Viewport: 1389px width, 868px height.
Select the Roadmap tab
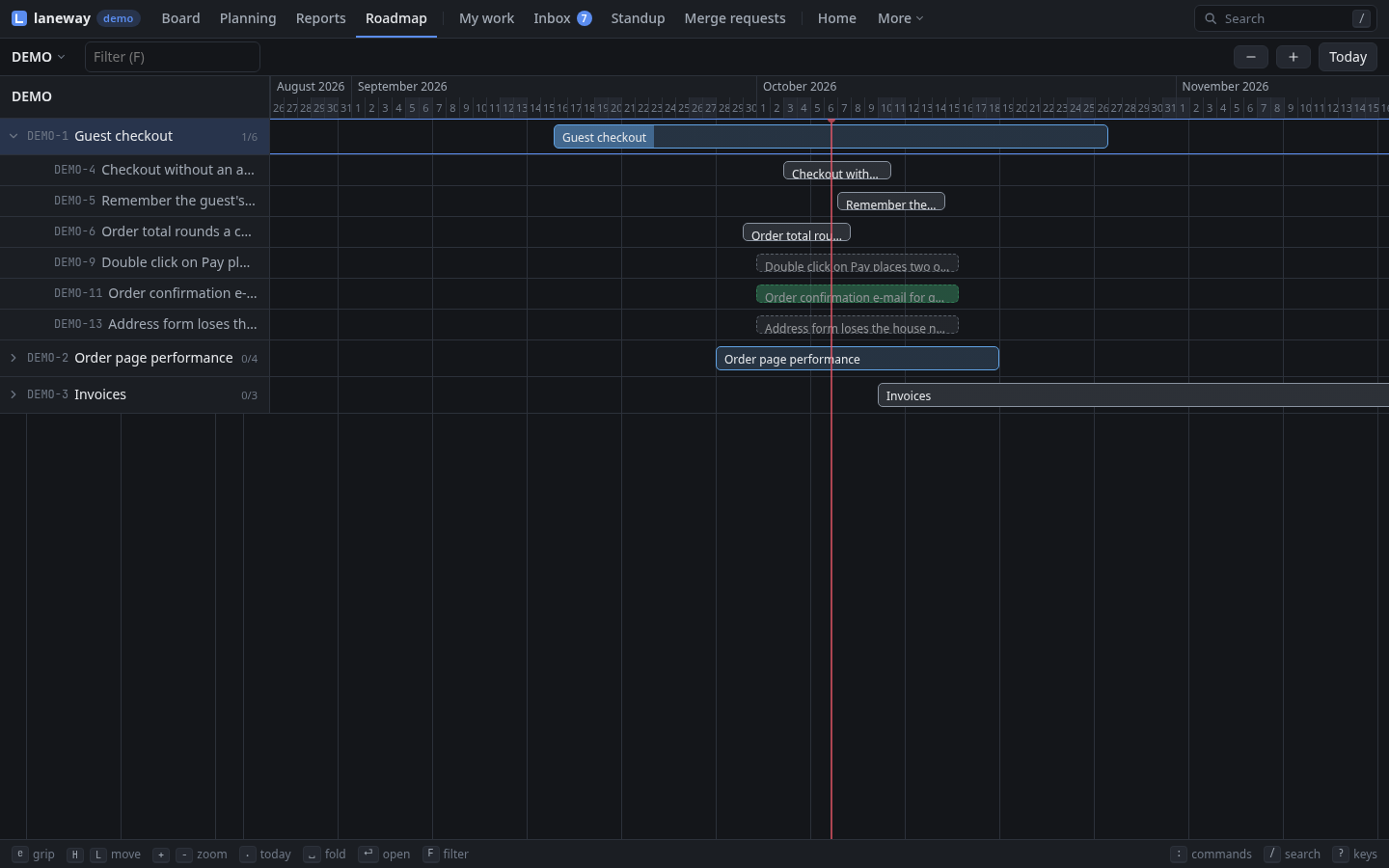(396, 18)
